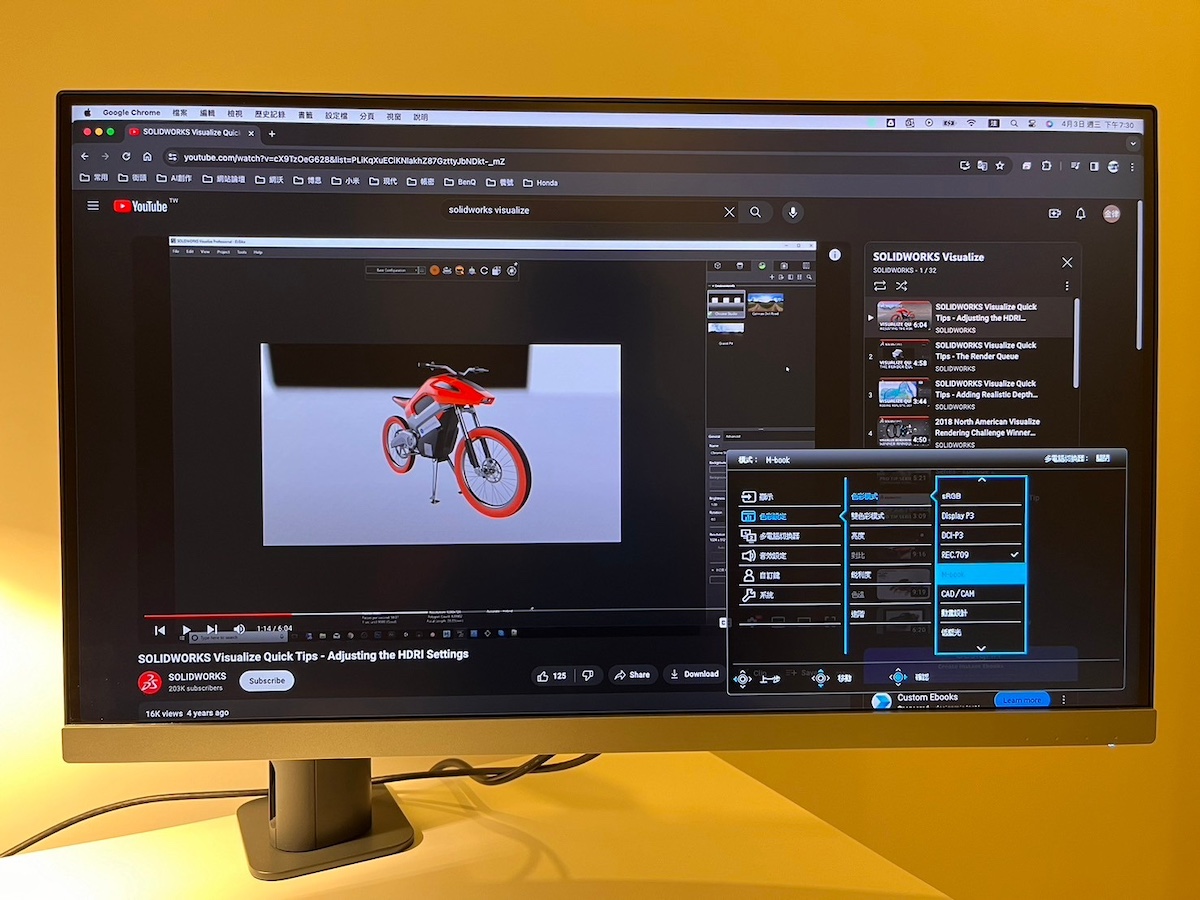
Task: Show video info card icon
Action: 835,255
